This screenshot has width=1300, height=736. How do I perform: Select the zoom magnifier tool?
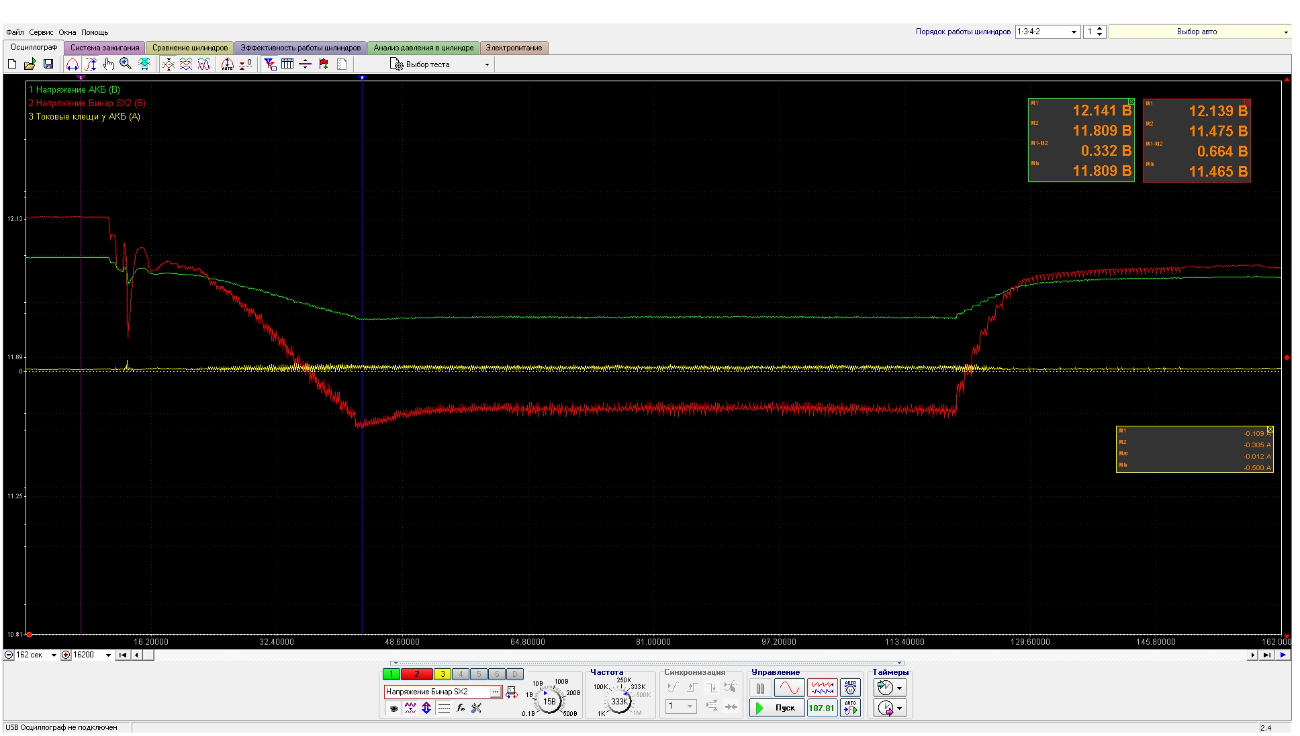pos(126,64)
